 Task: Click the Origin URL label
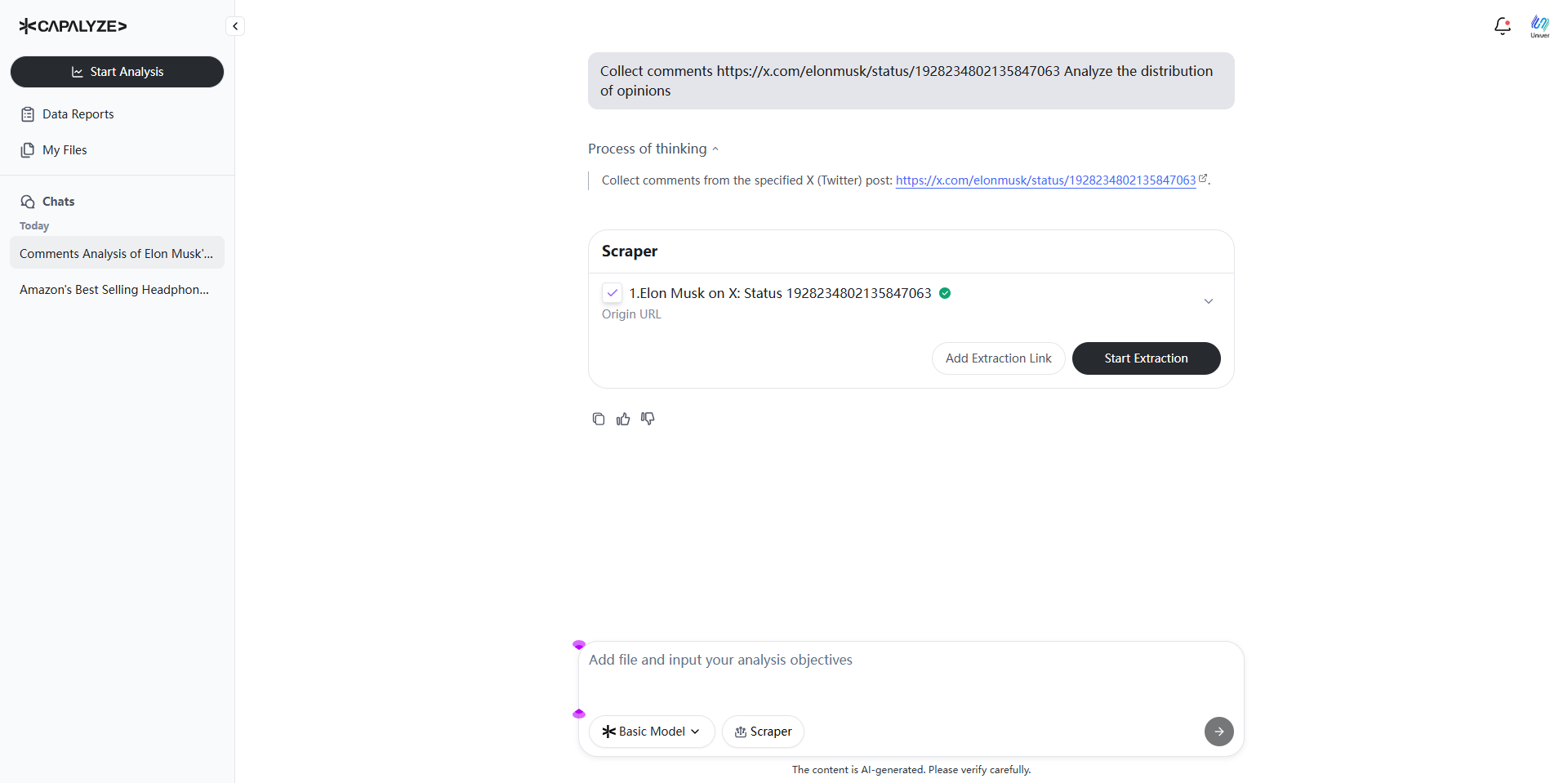(631, 314)
